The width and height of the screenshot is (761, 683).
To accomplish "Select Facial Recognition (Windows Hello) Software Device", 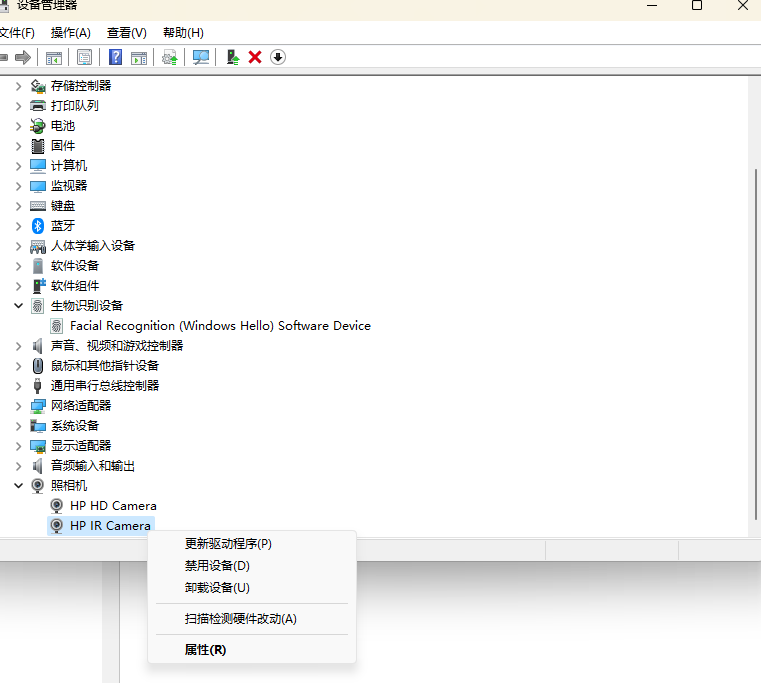I will tap(220, 325).
